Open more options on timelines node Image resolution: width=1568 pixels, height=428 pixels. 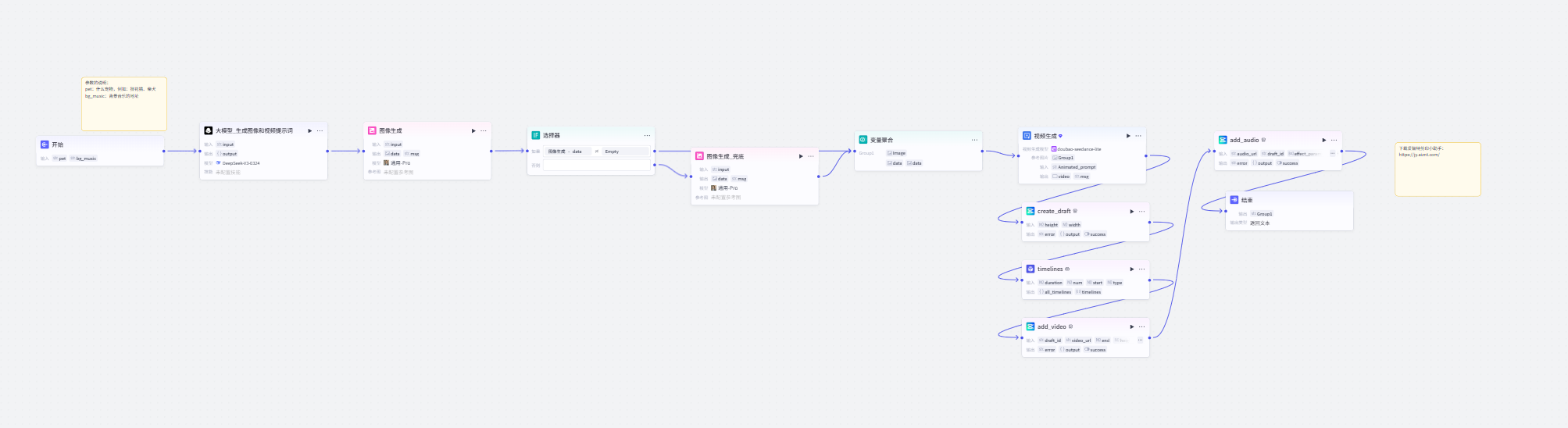coord(1141,269)
